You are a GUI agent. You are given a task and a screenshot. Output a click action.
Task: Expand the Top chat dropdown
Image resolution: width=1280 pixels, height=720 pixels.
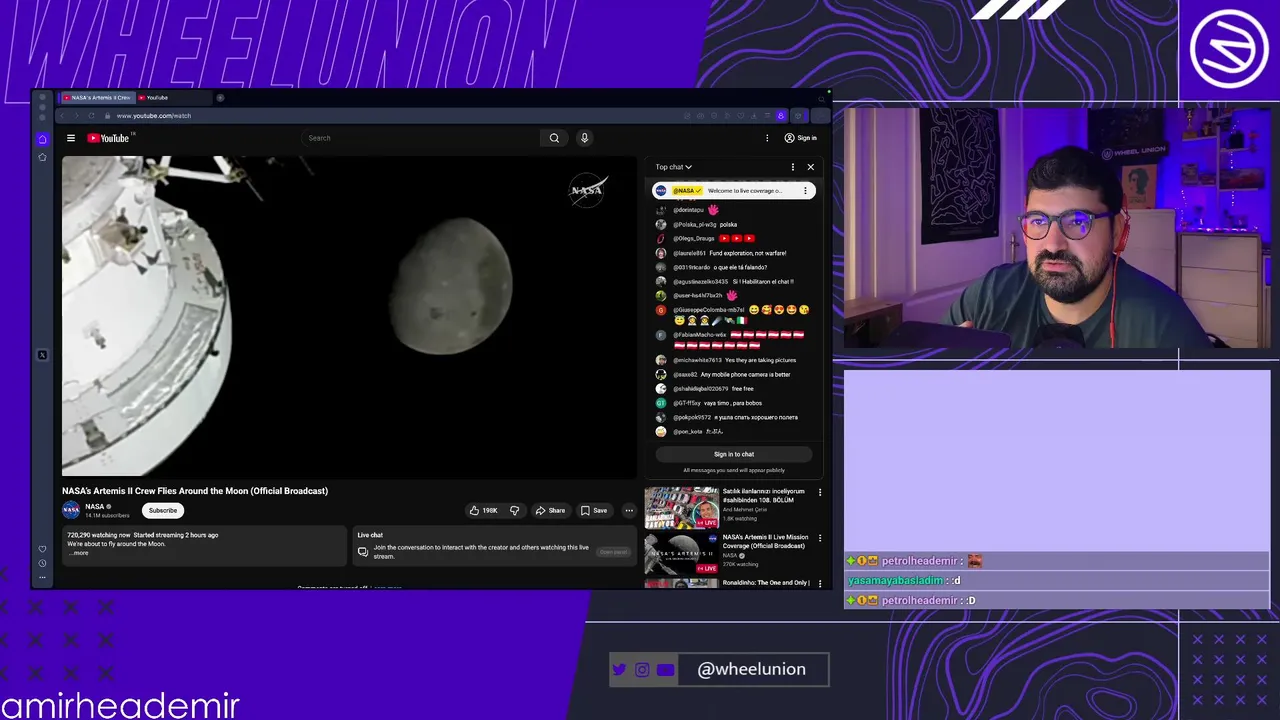(x=674, y=167)
